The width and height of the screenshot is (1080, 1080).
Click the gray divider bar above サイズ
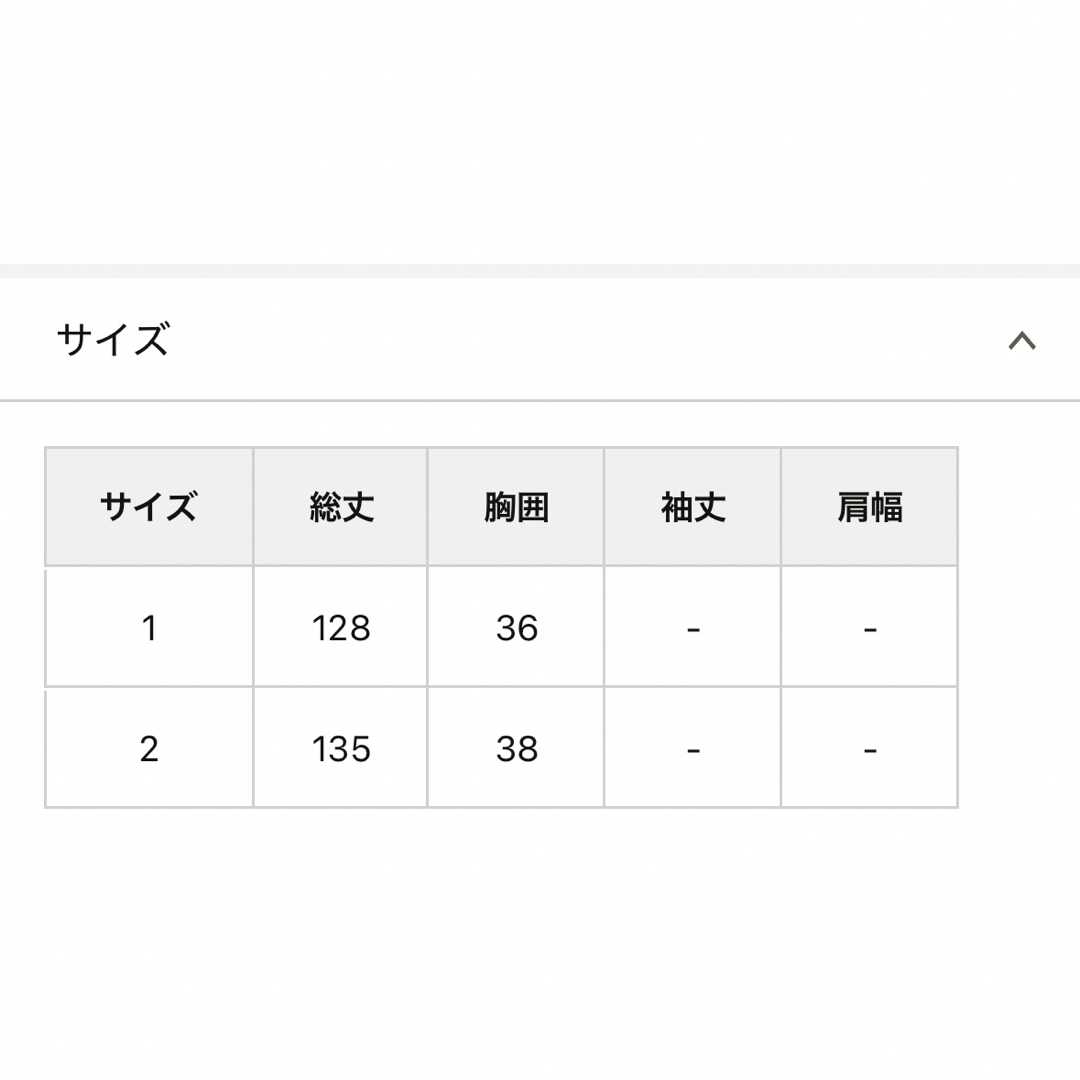tap(540, 271)
